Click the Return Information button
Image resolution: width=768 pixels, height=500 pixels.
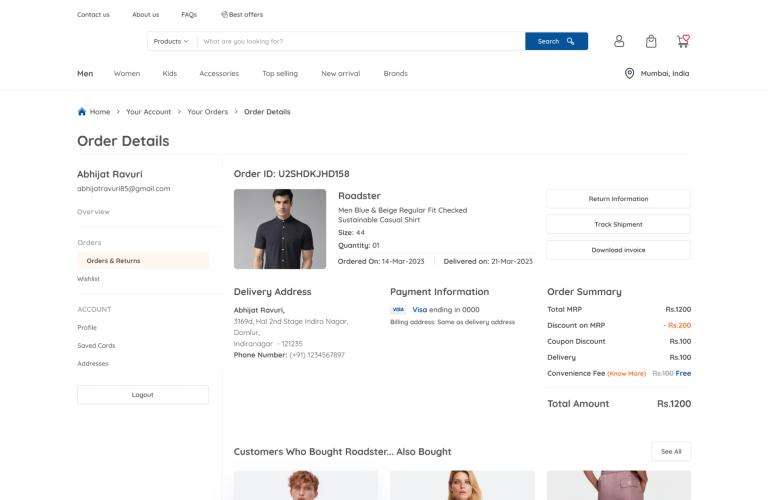(x=618, y=199)
